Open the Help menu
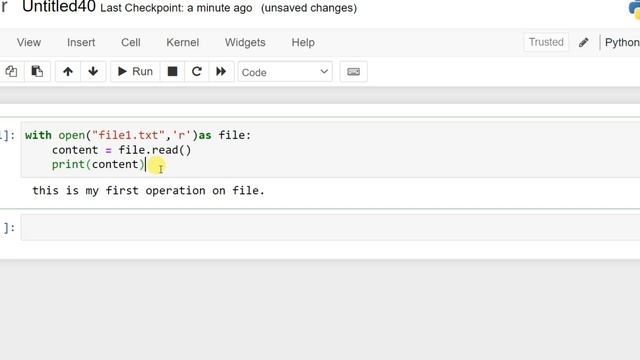The width and height of the screenshot is (640, 360). [x=303, y=42]
